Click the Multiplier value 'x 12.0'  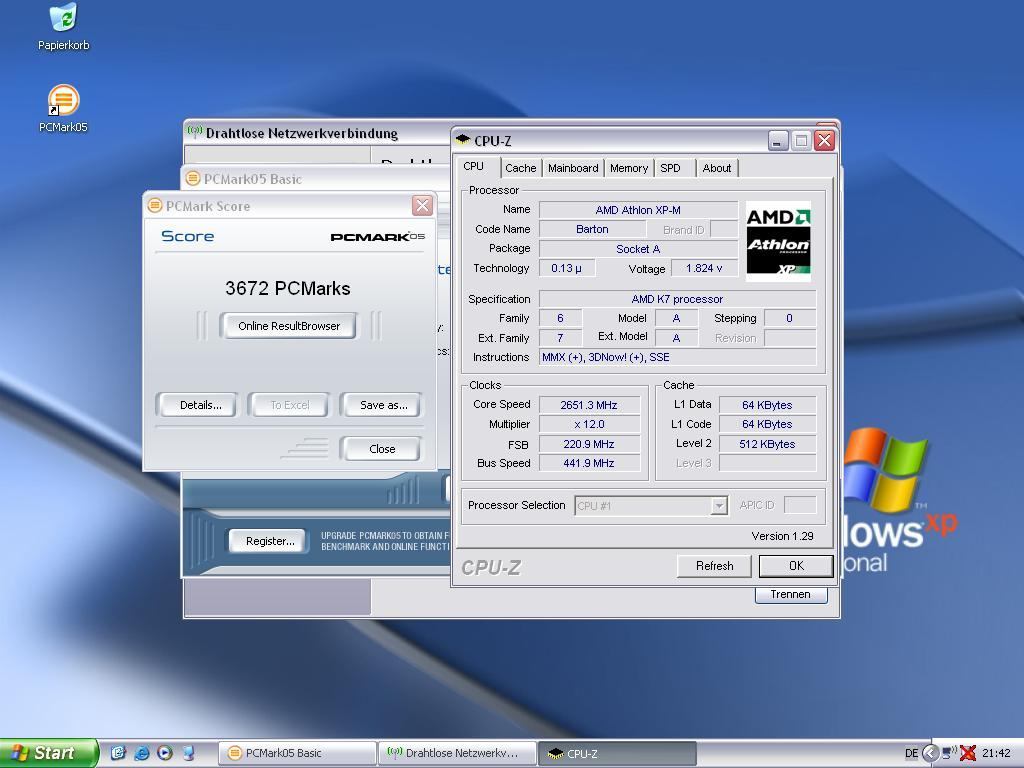(589, 424)
